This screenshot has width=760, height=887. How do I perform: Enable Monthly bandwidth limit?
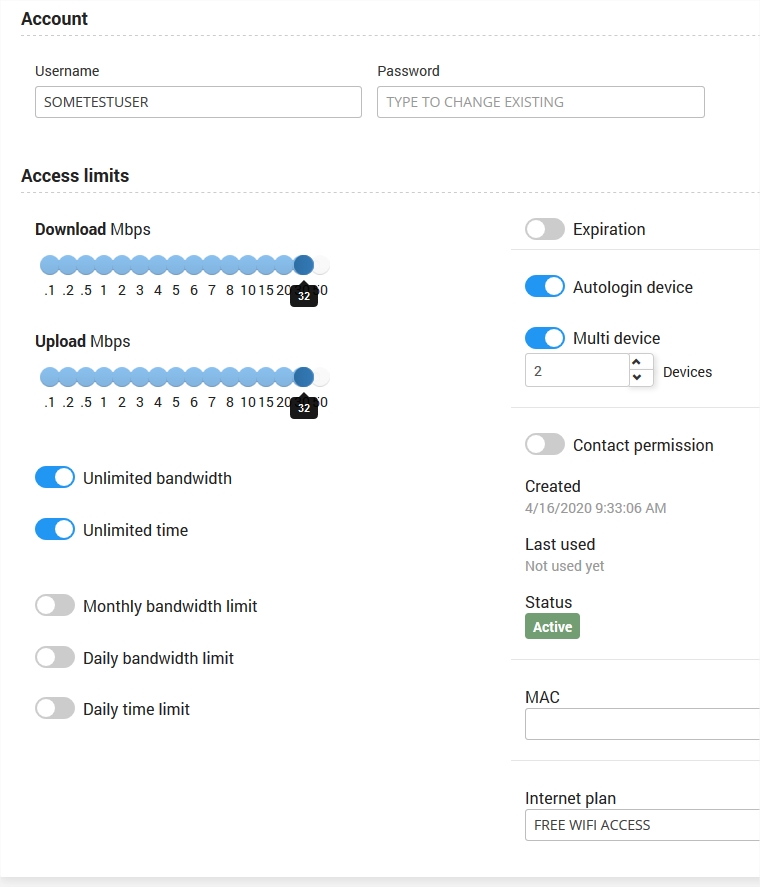pos(55,606)
